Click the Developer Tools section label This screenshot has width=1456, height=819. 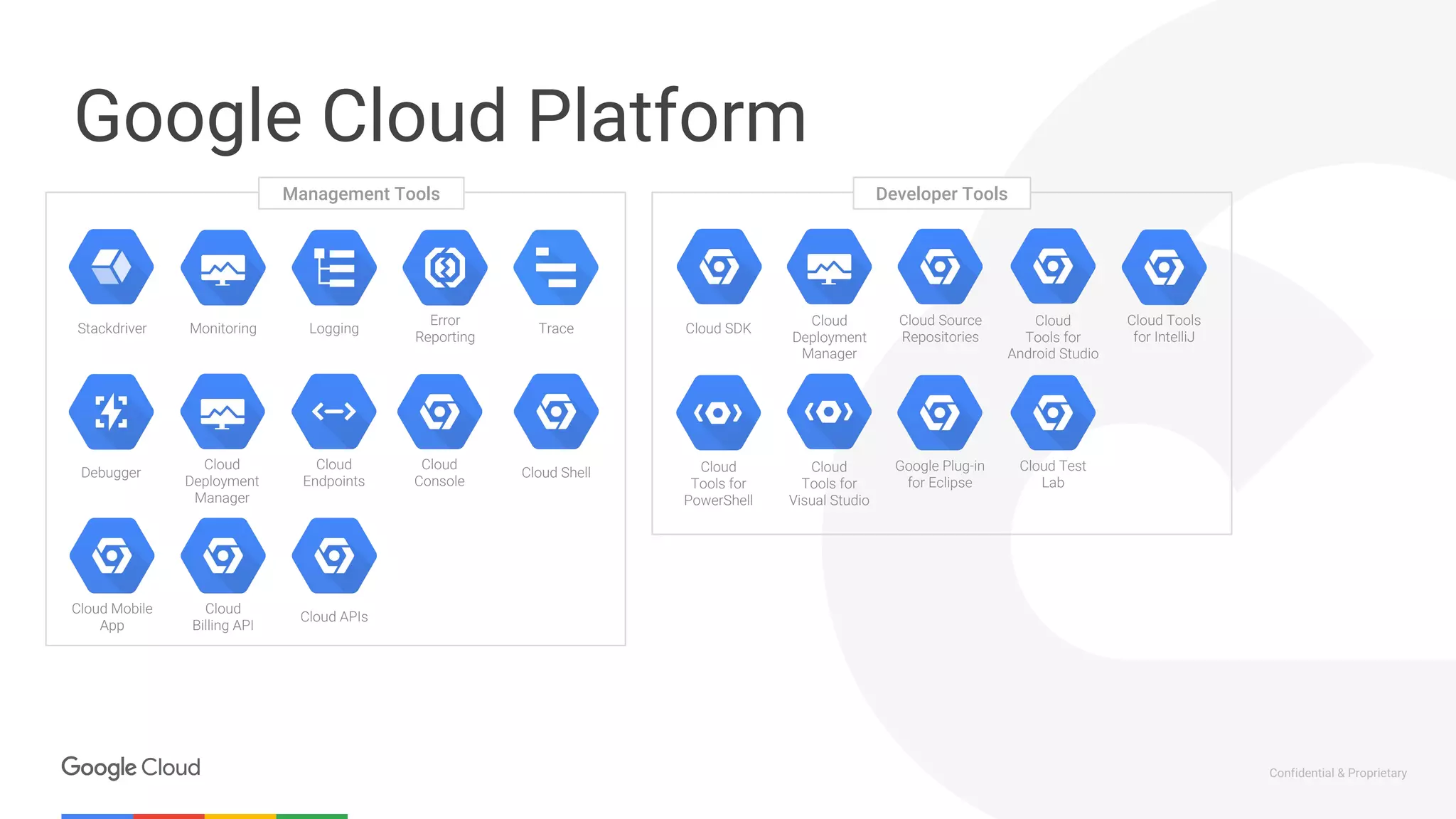click(x=941, y=193)
